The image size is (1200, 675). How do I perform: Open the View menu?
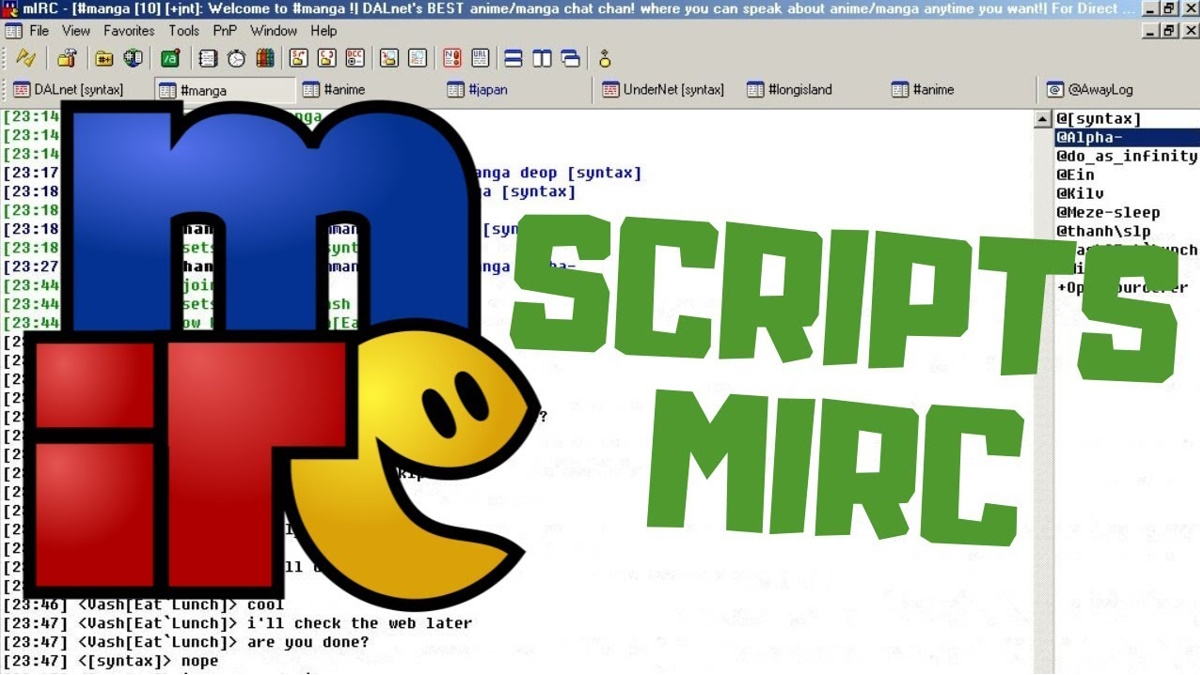click(x=76, y=31)
